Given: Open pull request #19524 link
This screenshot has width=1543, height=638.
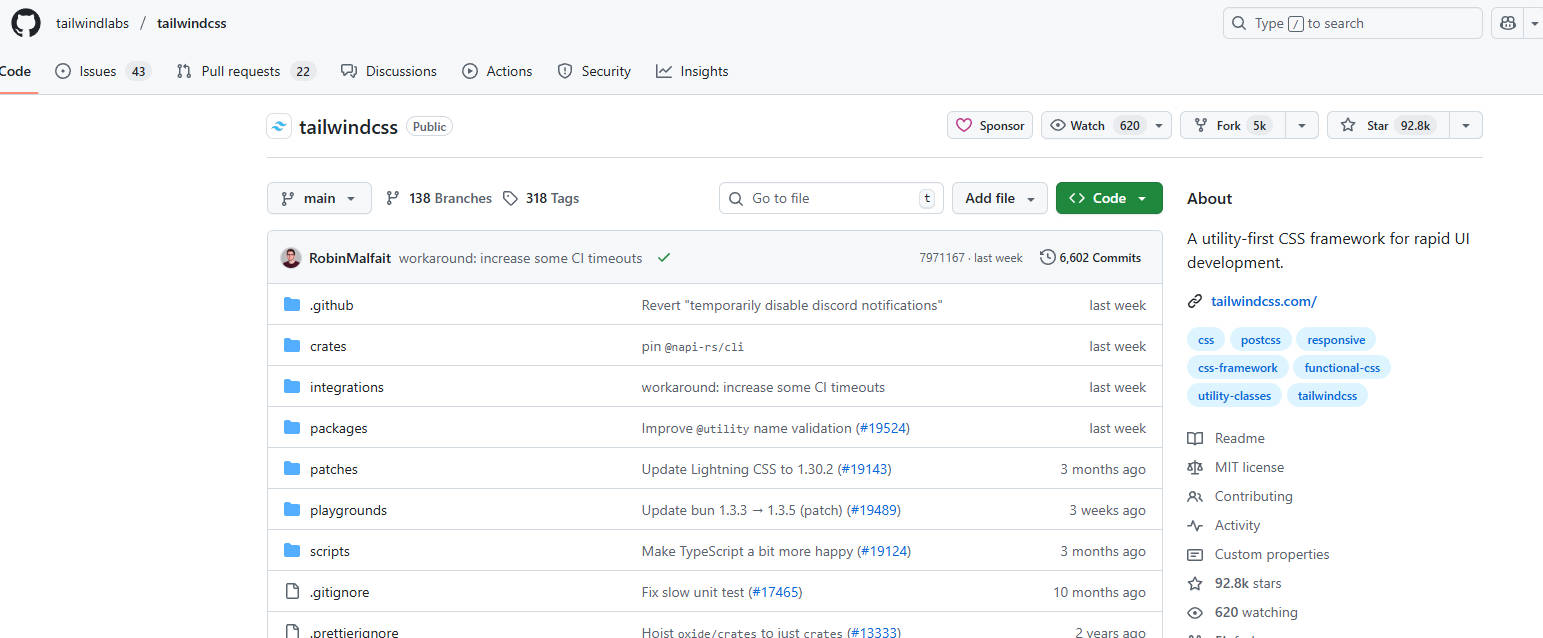Looking at the screenshot, I should (883, 428).
